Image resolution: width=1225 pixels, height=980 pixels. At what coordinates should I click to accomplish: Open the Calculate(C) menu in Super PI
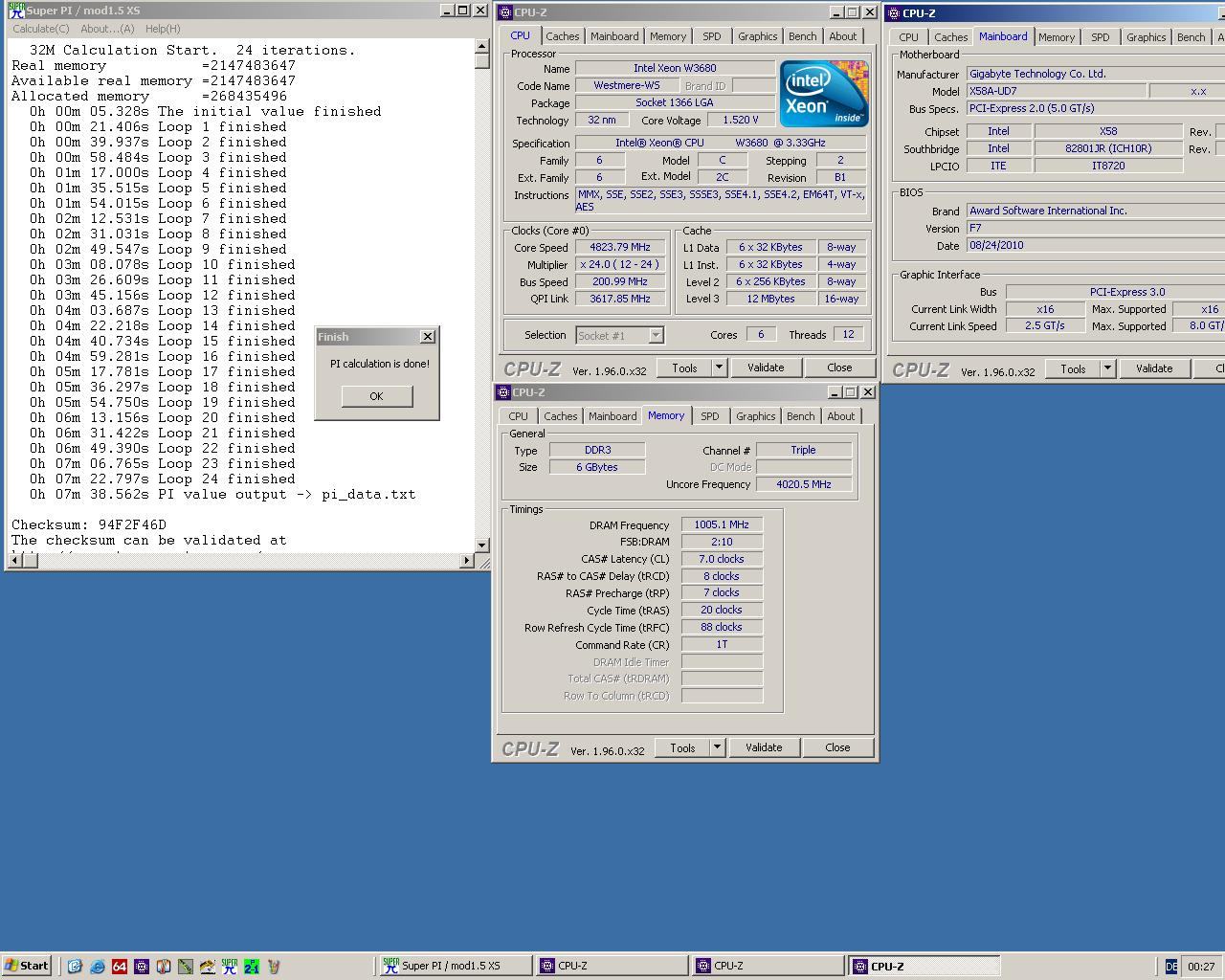click(x=41, y=29)
